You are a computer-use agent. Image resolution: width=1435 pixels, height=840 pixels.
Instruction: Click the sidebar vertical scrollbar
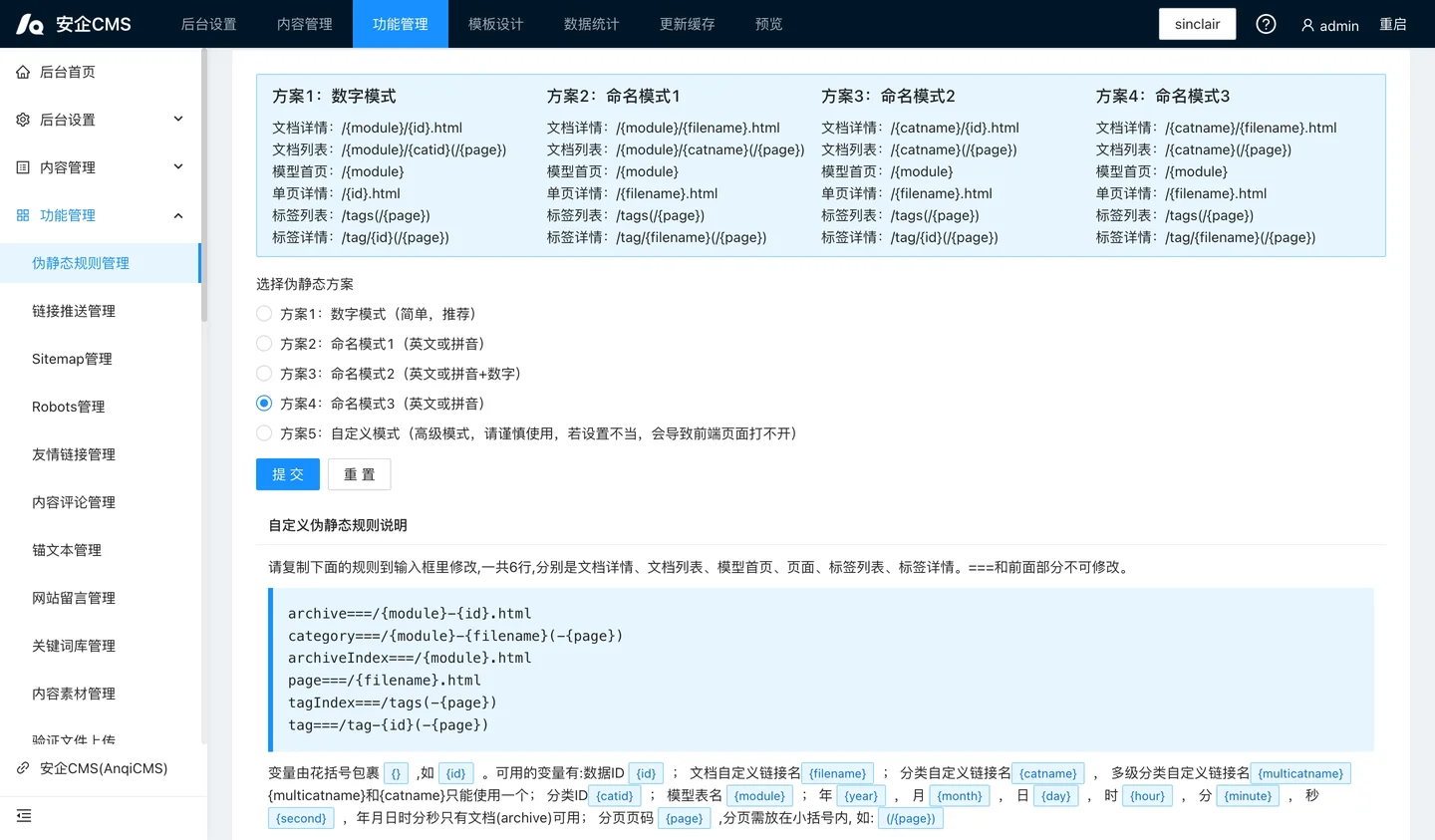pyautogui.click(x=204, y=184)
